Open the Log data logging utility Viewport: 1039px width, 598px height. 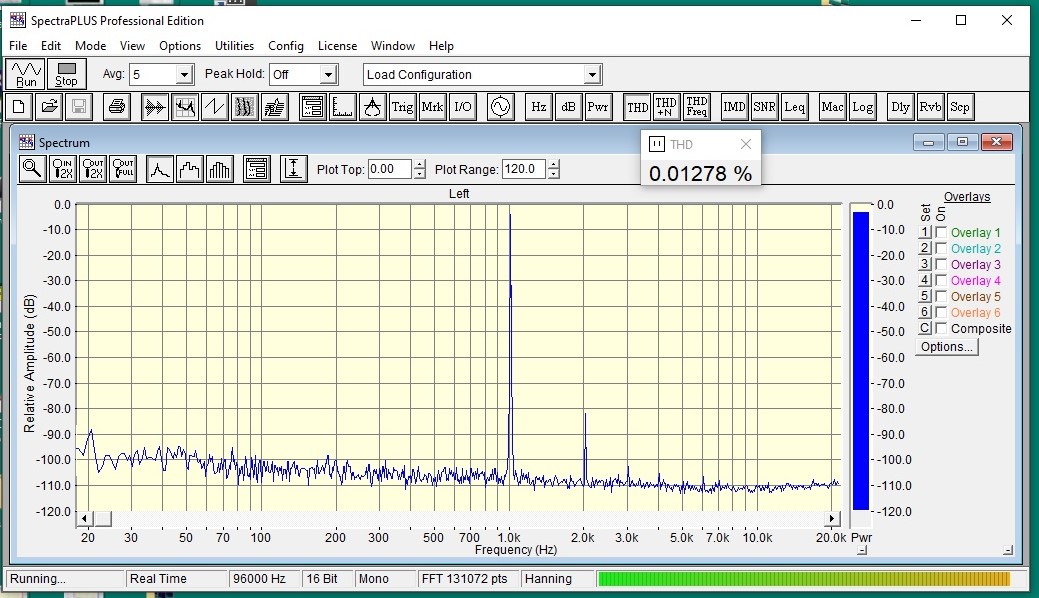click(862, 107)
